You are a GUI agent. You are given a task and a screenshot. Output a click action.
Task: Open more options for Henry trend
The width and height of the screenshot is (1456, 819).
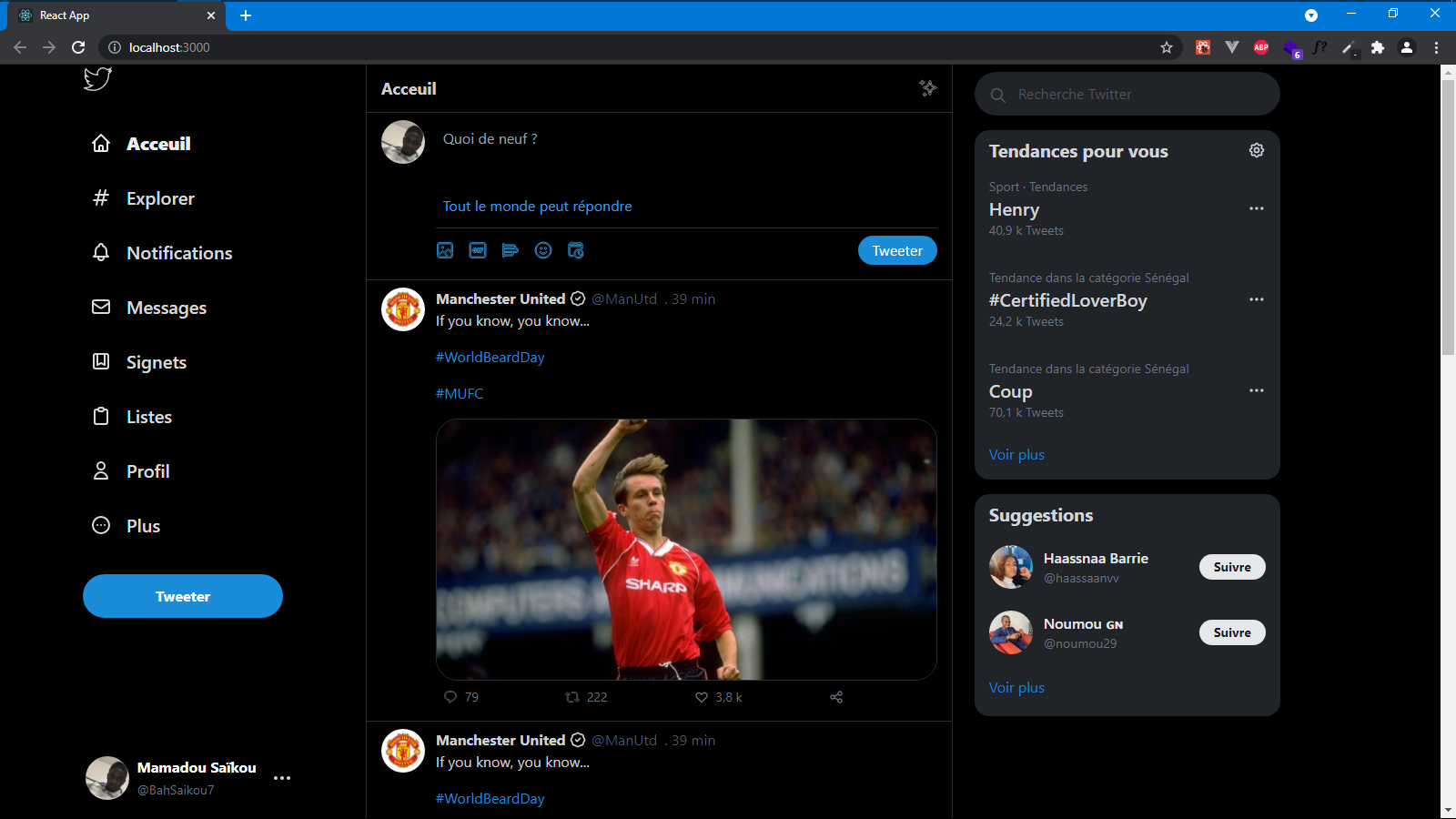(1257, 208)
